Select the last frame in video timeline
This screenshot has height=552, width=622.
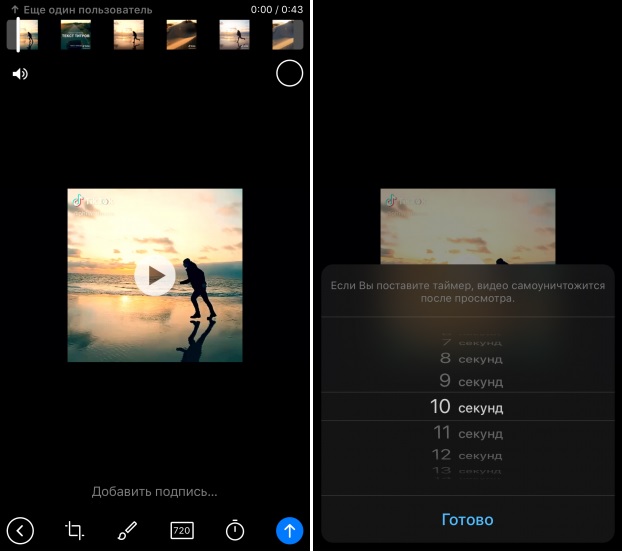(x=287, y=35)
